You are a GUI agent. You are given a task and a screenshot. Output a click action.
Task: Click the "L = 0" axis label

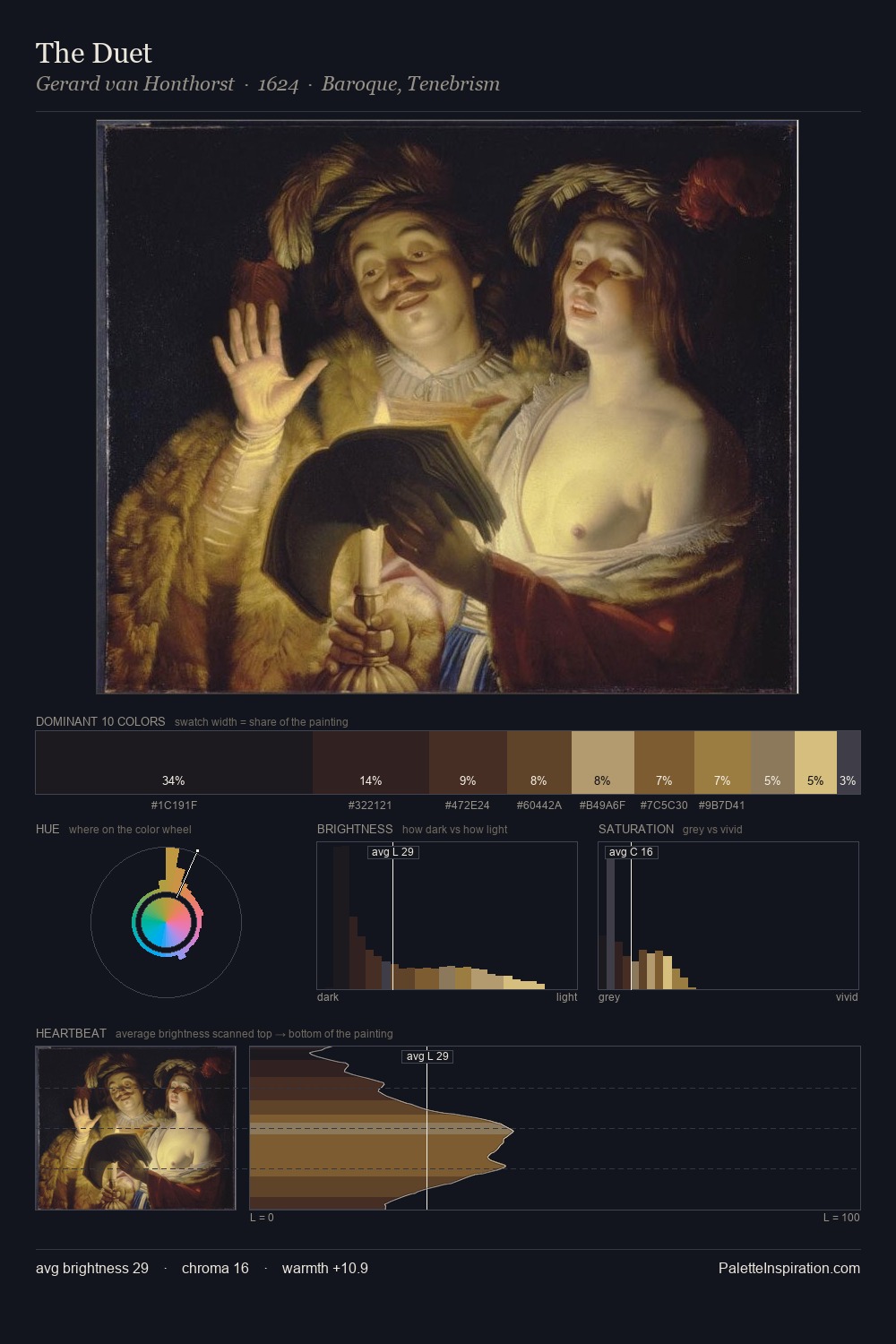262,1218
